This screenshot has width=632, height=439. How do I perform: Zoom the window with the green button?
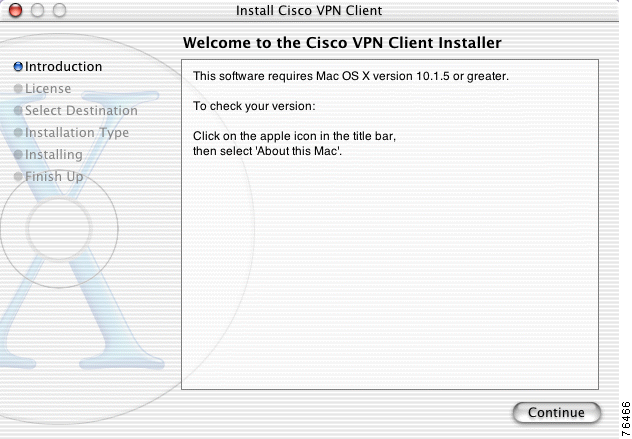coord(59,11)
